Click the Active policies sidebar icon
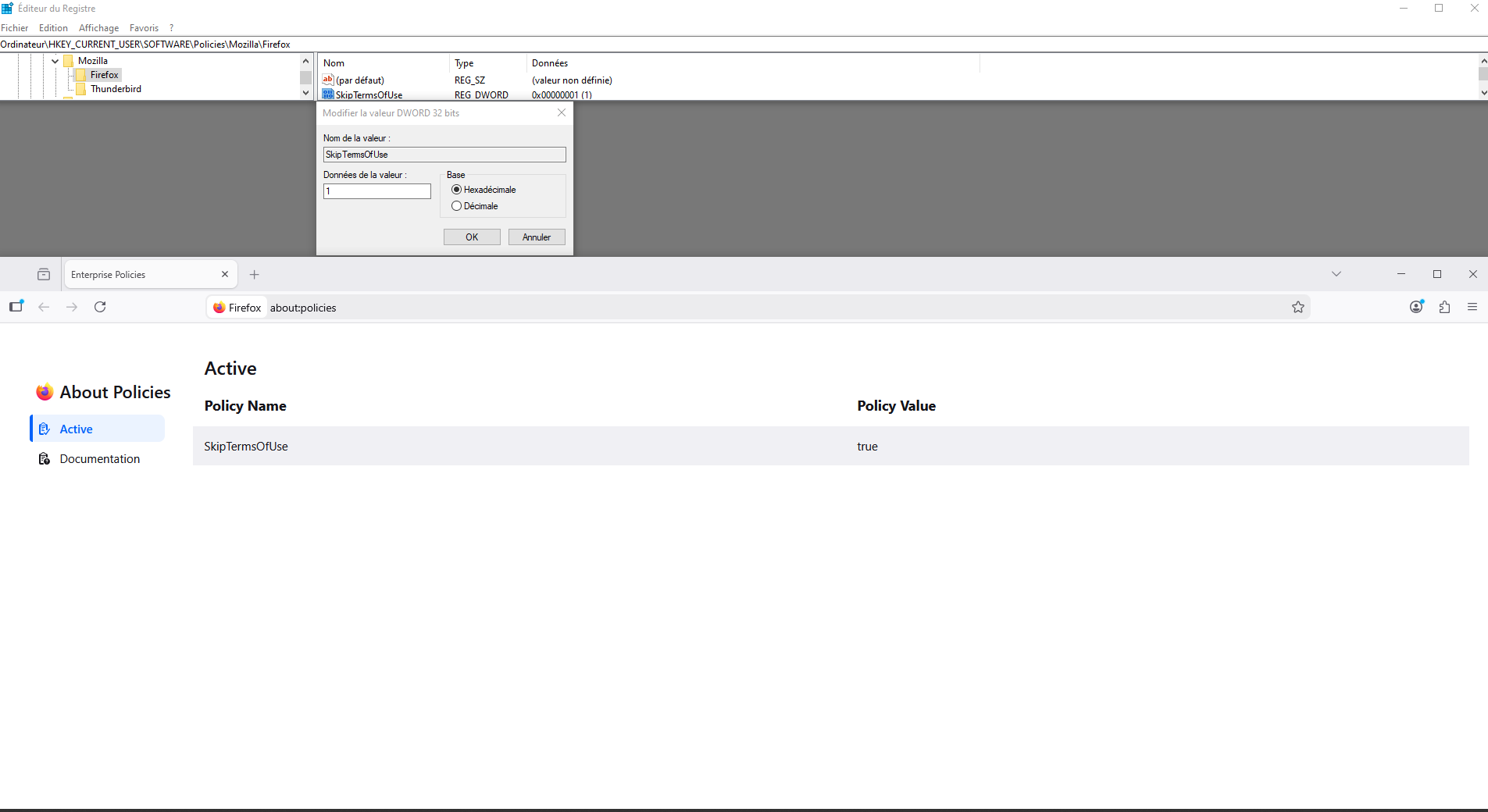 (x=45, y=429)
